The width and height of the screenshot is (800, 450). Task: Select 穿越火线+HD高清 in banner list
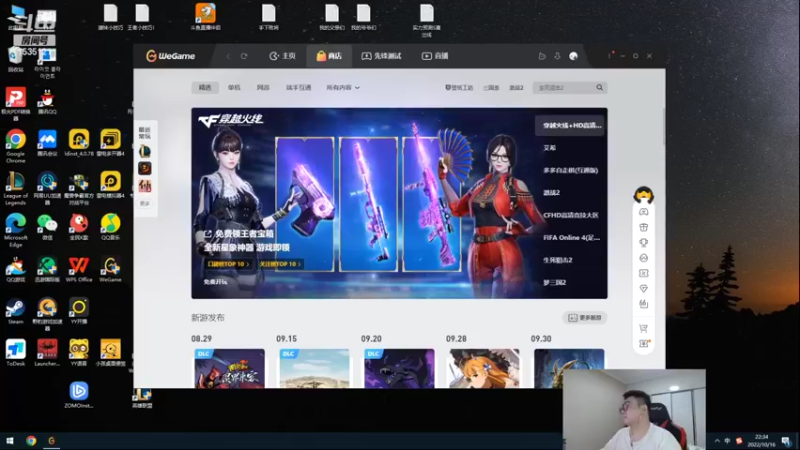point(571,126)
